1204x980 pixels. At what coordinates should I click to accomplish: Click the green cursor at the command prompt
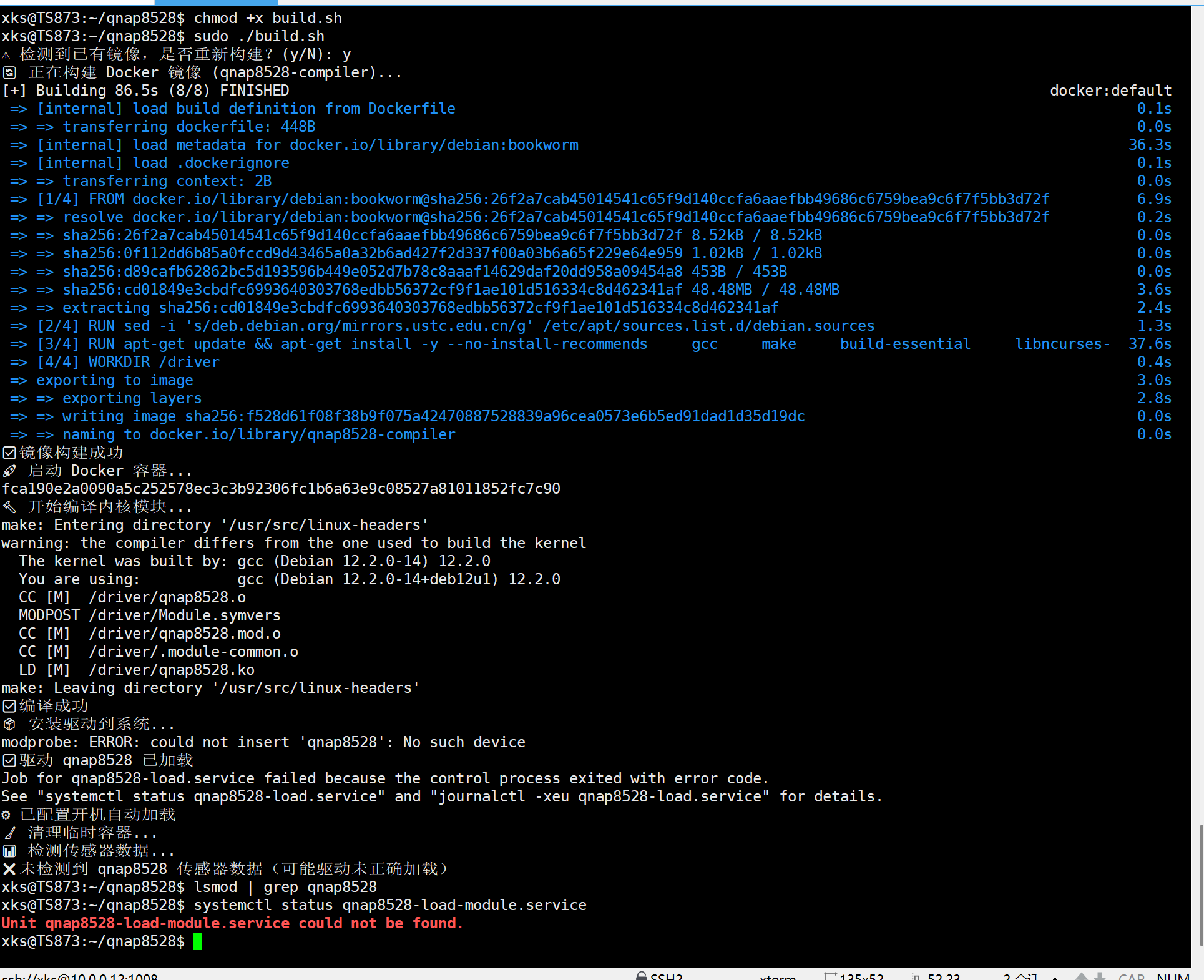click(198, 941)
